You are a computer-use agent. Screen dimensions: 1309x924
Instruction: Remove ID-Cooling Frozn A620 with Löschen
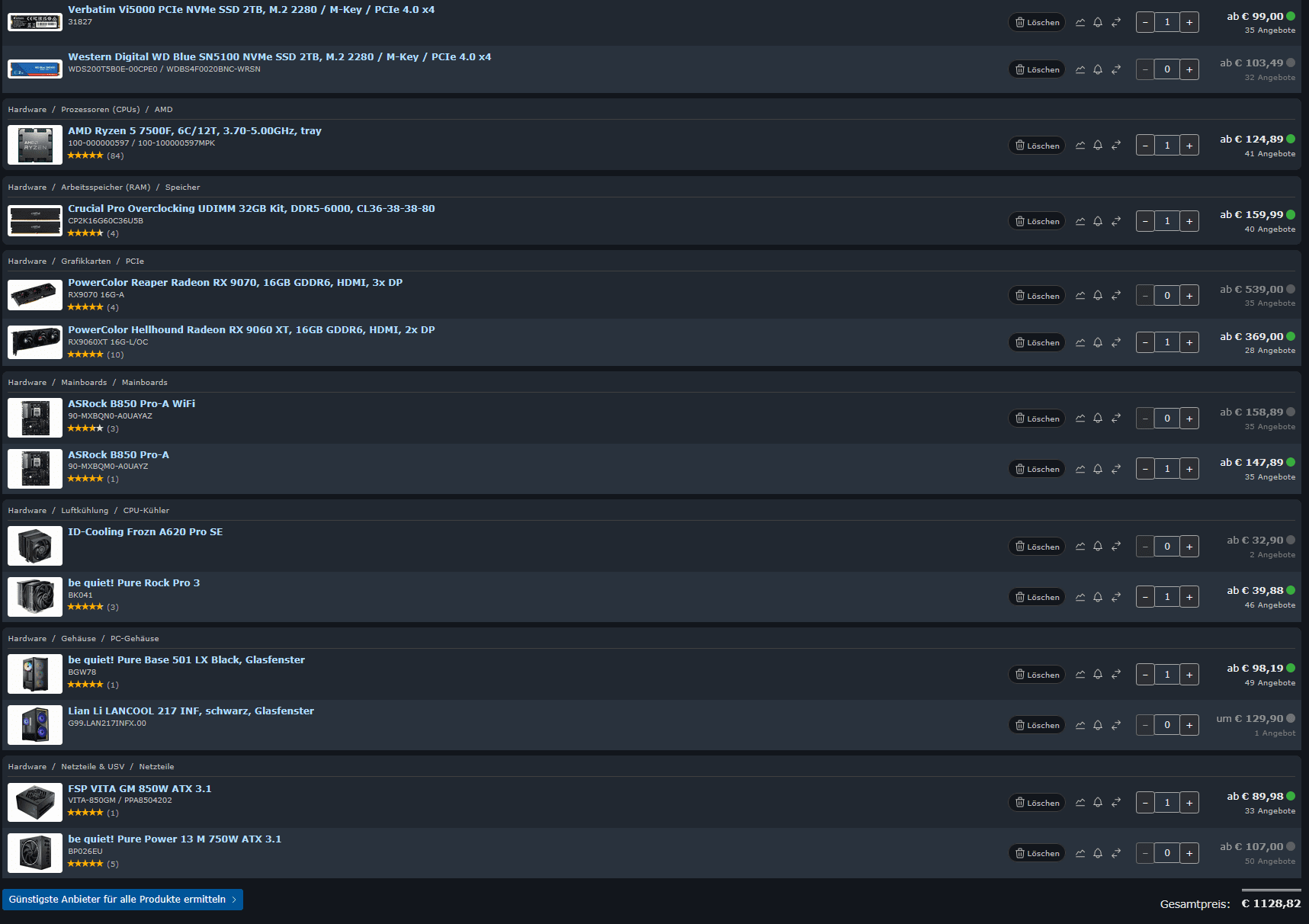coord(1037,546)
